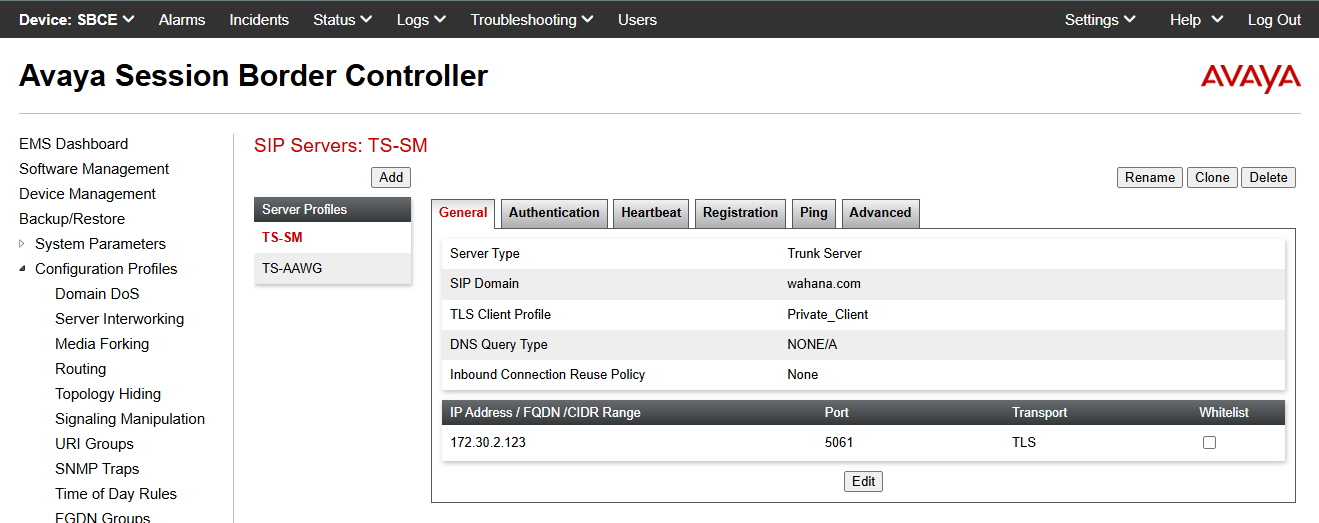
Task: Expand the Logs menu
Action: point(421,20)
